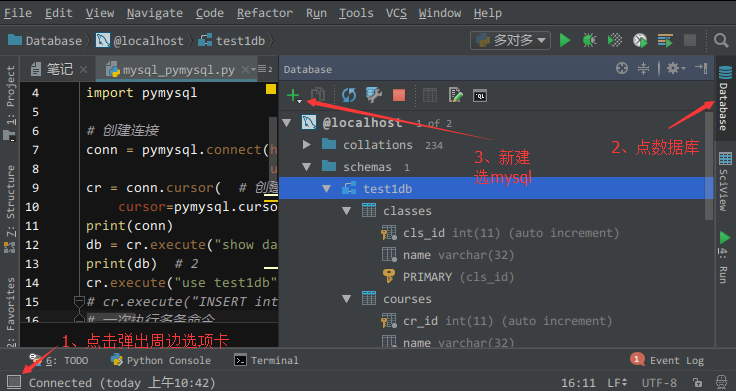Collapse the test1db schema node
This screenshot has width=736, height=391.
[x=327, y=189]
